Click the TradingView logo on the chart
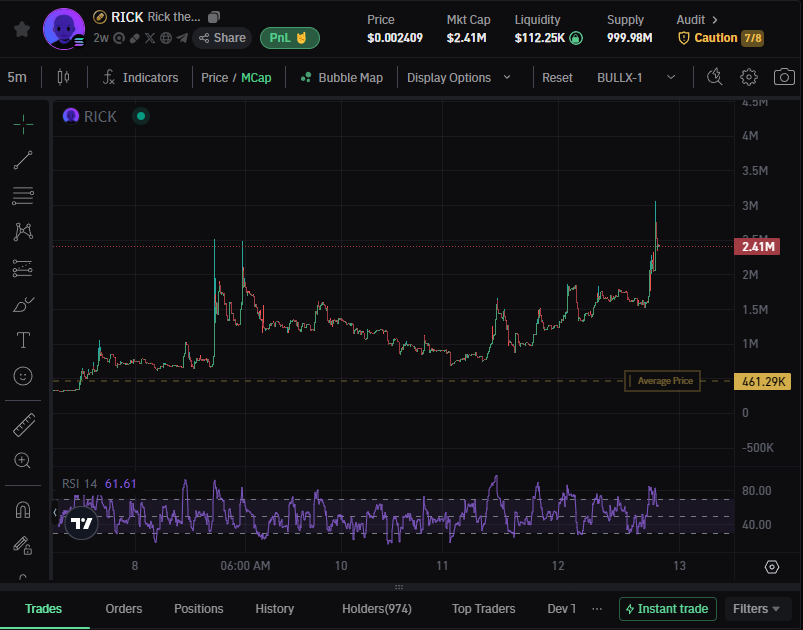 point(81,523)
